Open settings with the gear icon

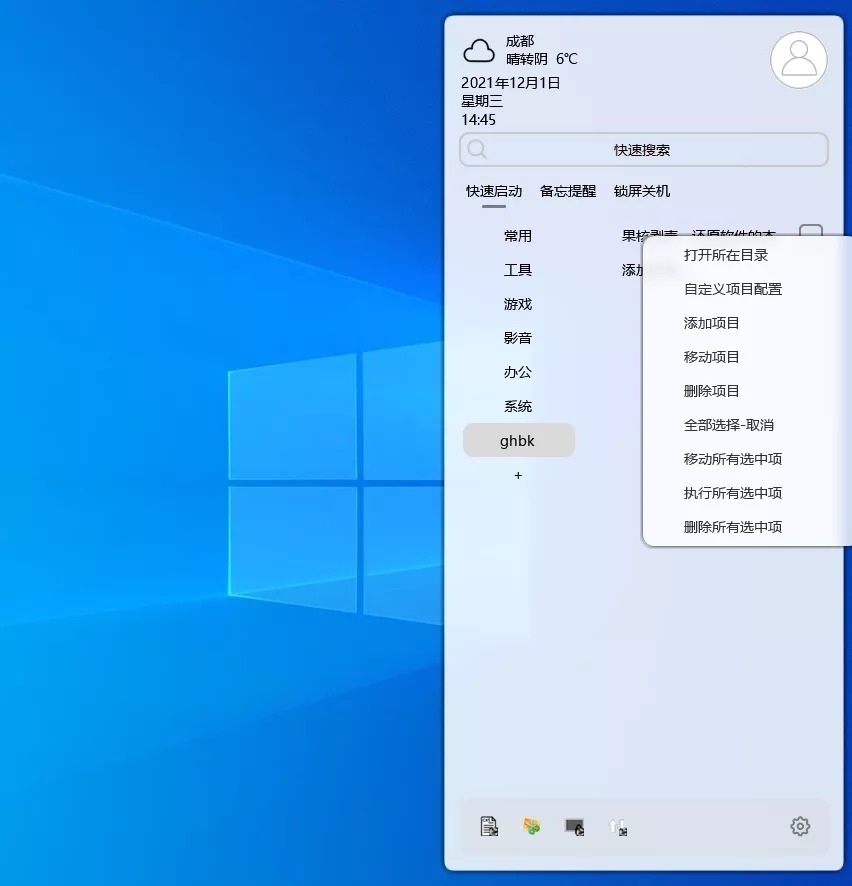click(799, 826)
